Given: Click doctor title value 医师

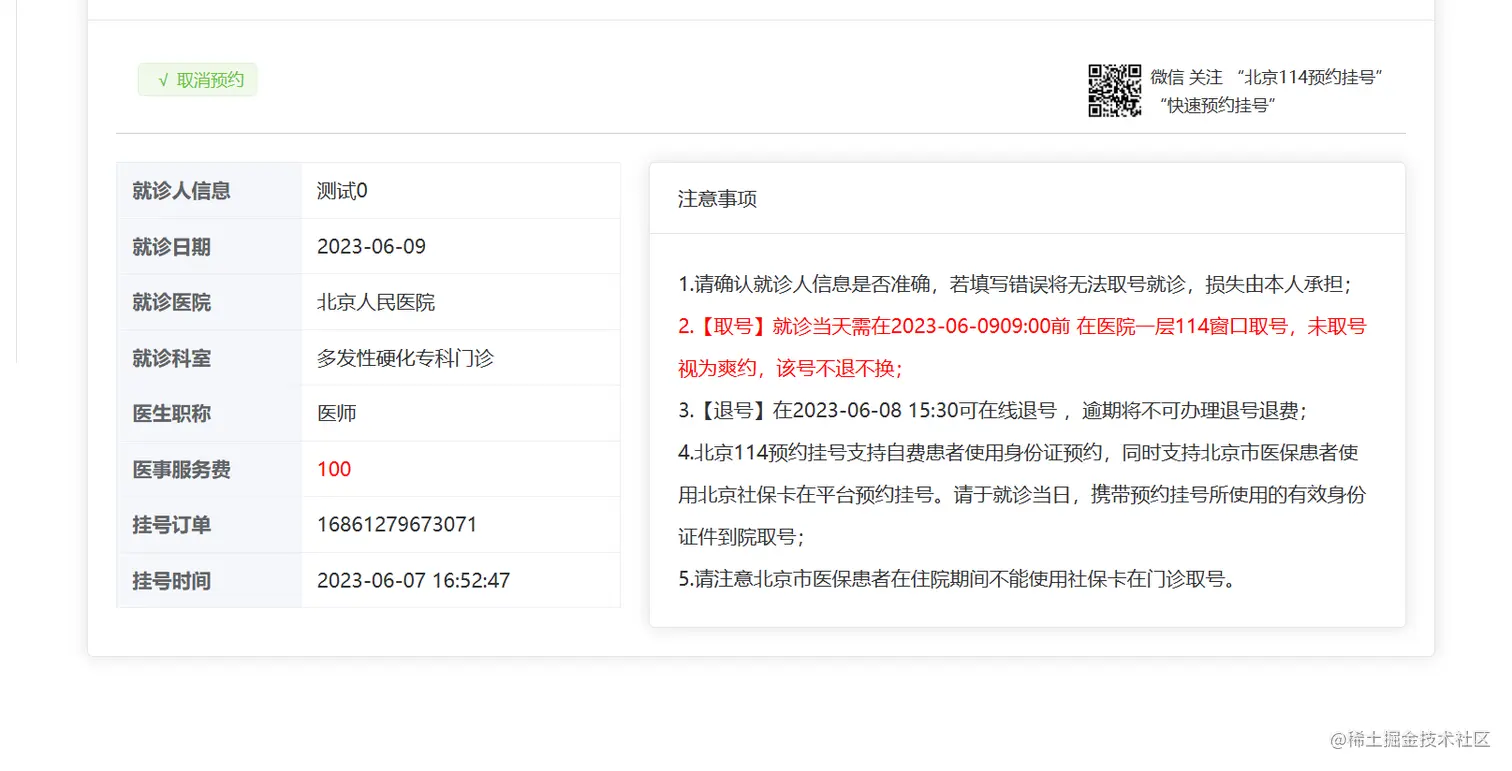Looking at the screenshot, I should (x=337, y=414).
